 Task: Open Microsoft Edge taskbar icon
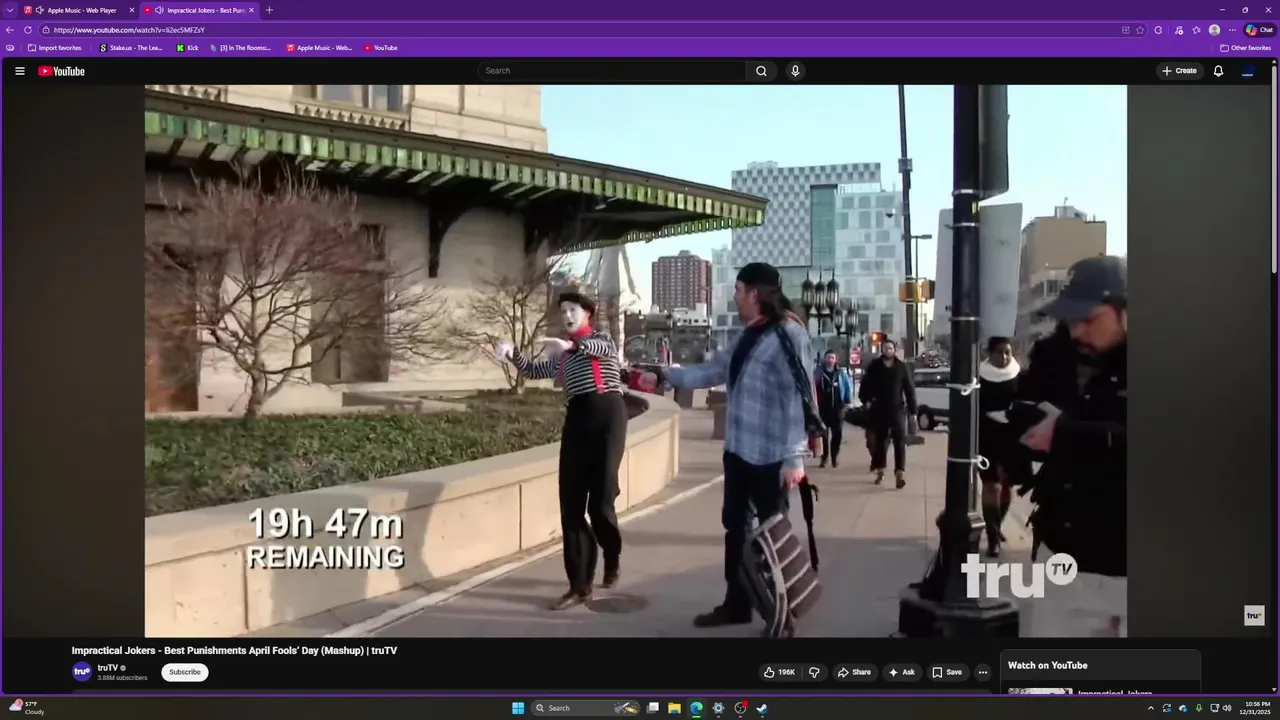(697, 708)
